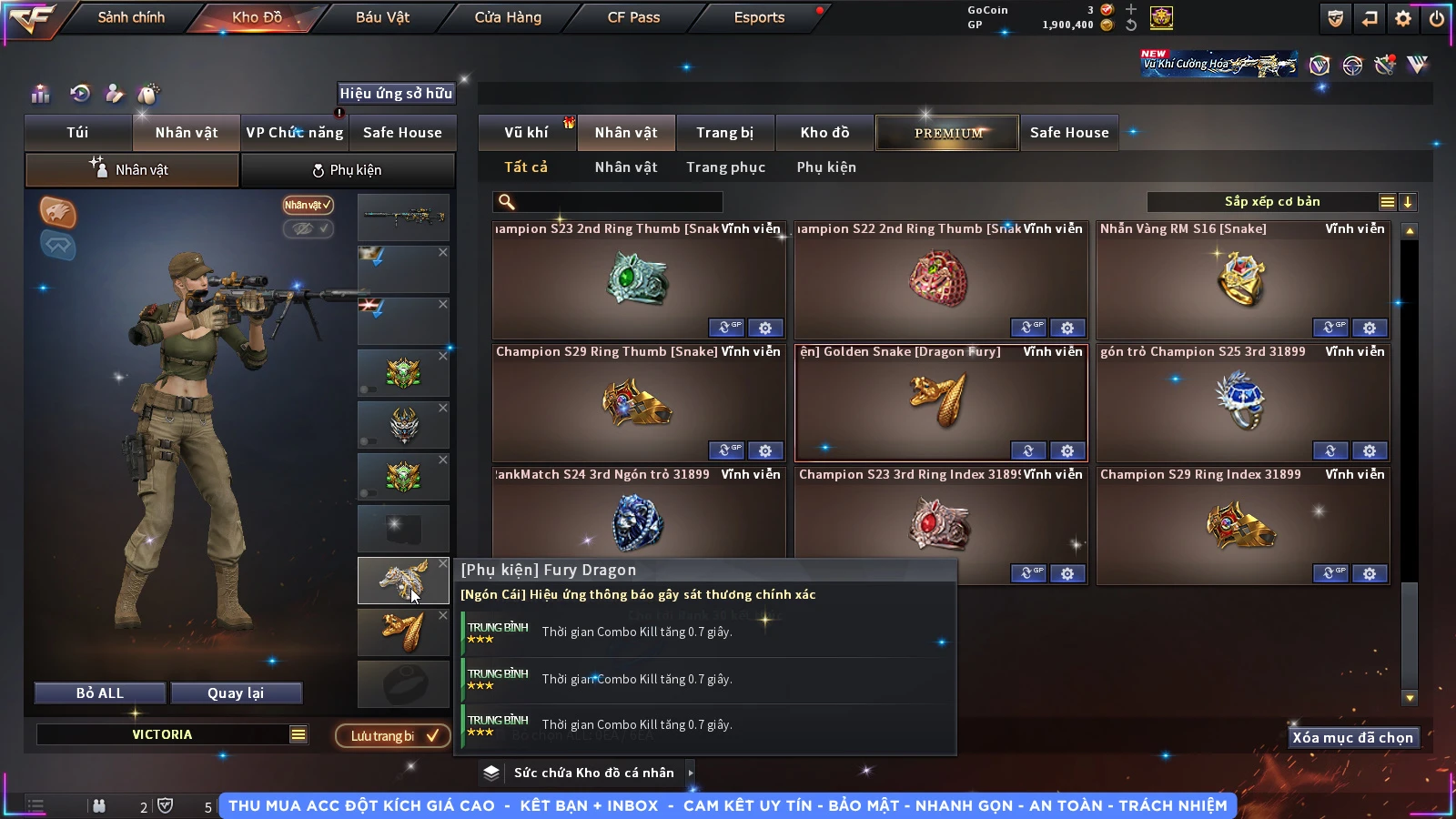Open the VICTORIA character list menu
The width and height of the screenshot is (1456, 819).
click(x=298, y=734)
